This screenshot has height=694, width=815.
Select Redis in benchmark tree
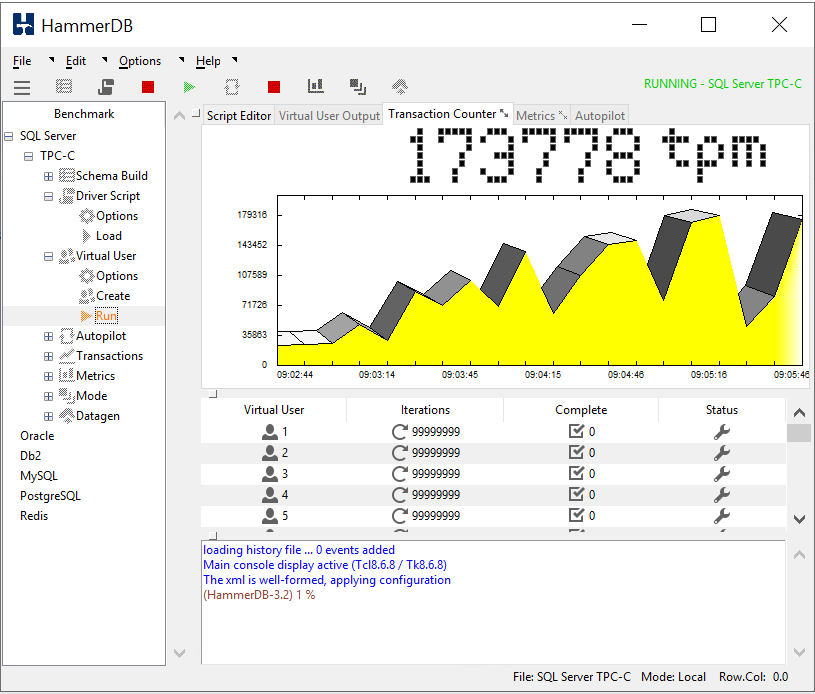coord(34,516)
